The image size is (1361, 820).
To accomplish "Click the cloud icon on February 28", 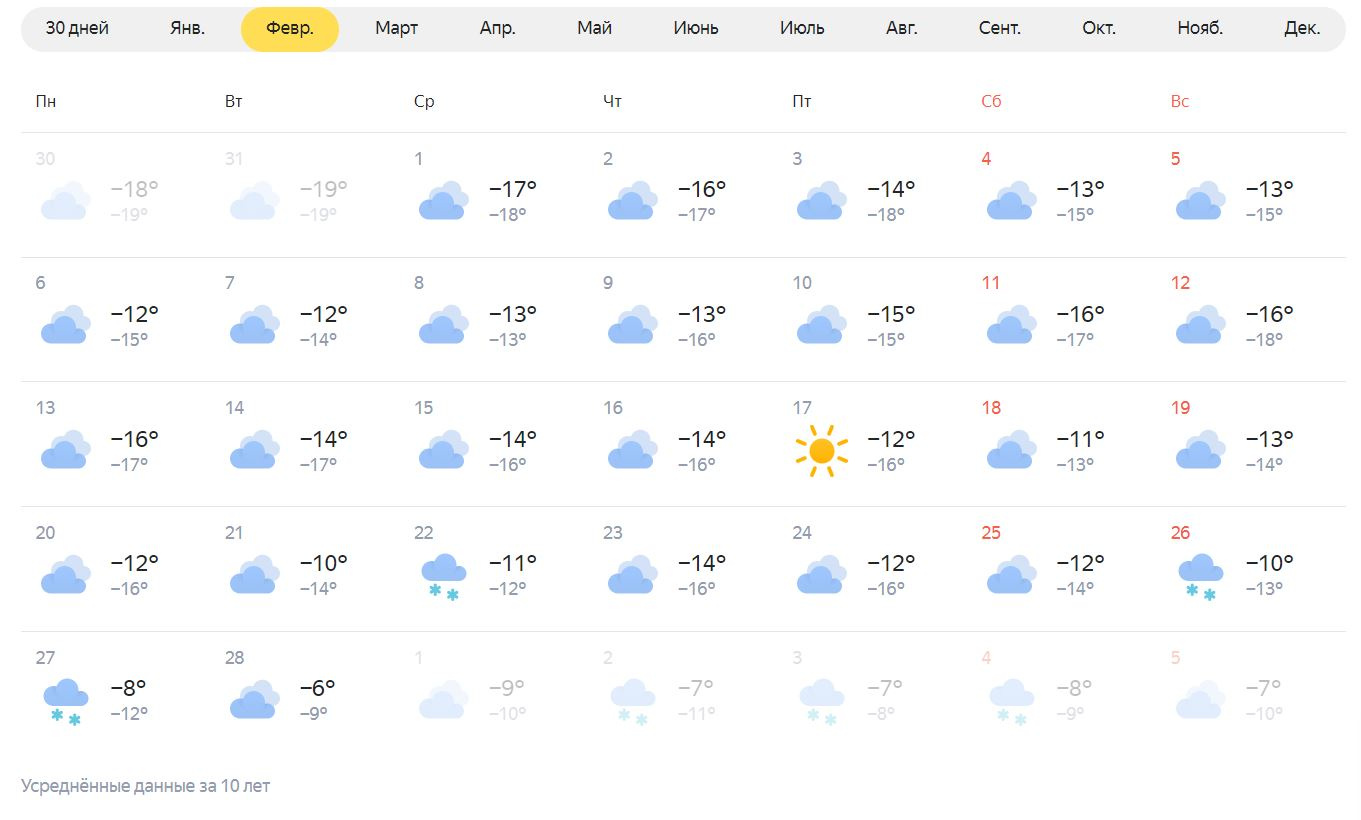I will point(254,700).
